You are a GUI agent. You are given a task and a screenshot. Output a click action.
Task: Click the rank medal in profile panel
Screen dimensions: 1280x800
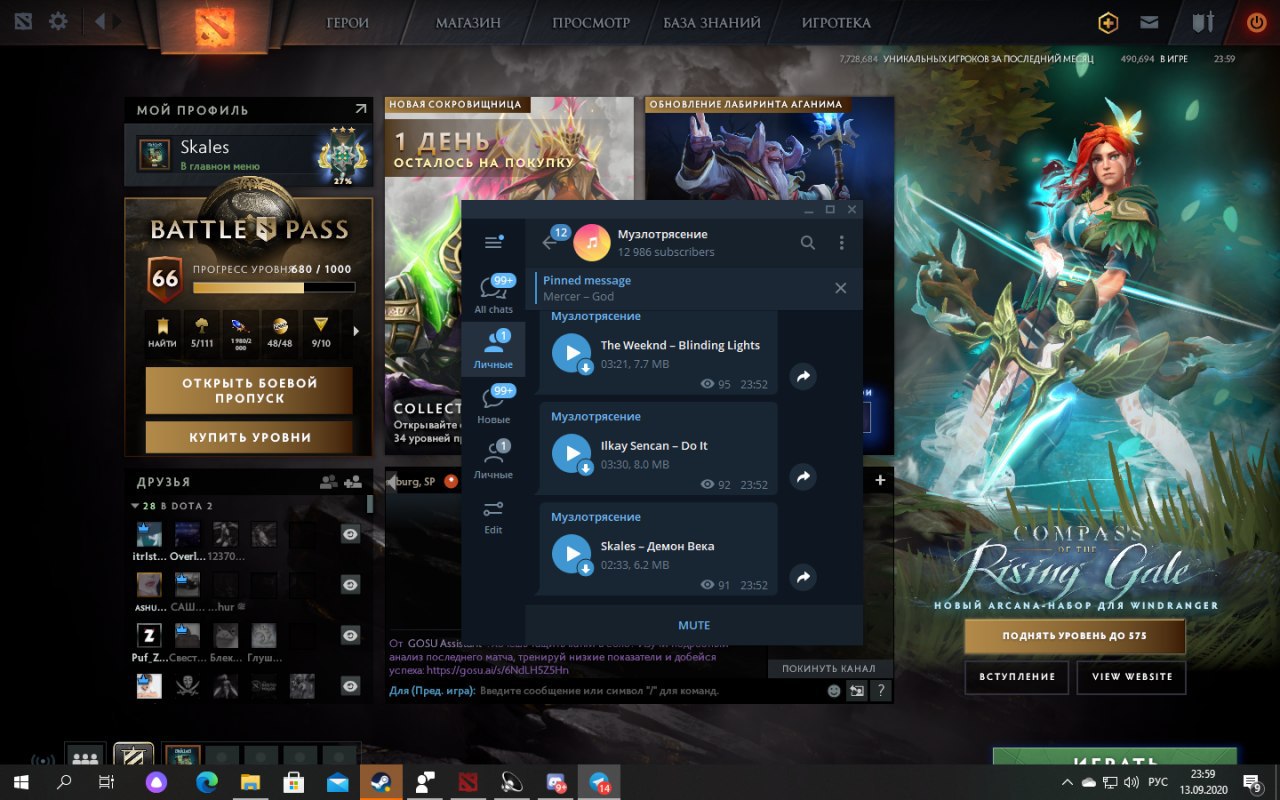343,155
